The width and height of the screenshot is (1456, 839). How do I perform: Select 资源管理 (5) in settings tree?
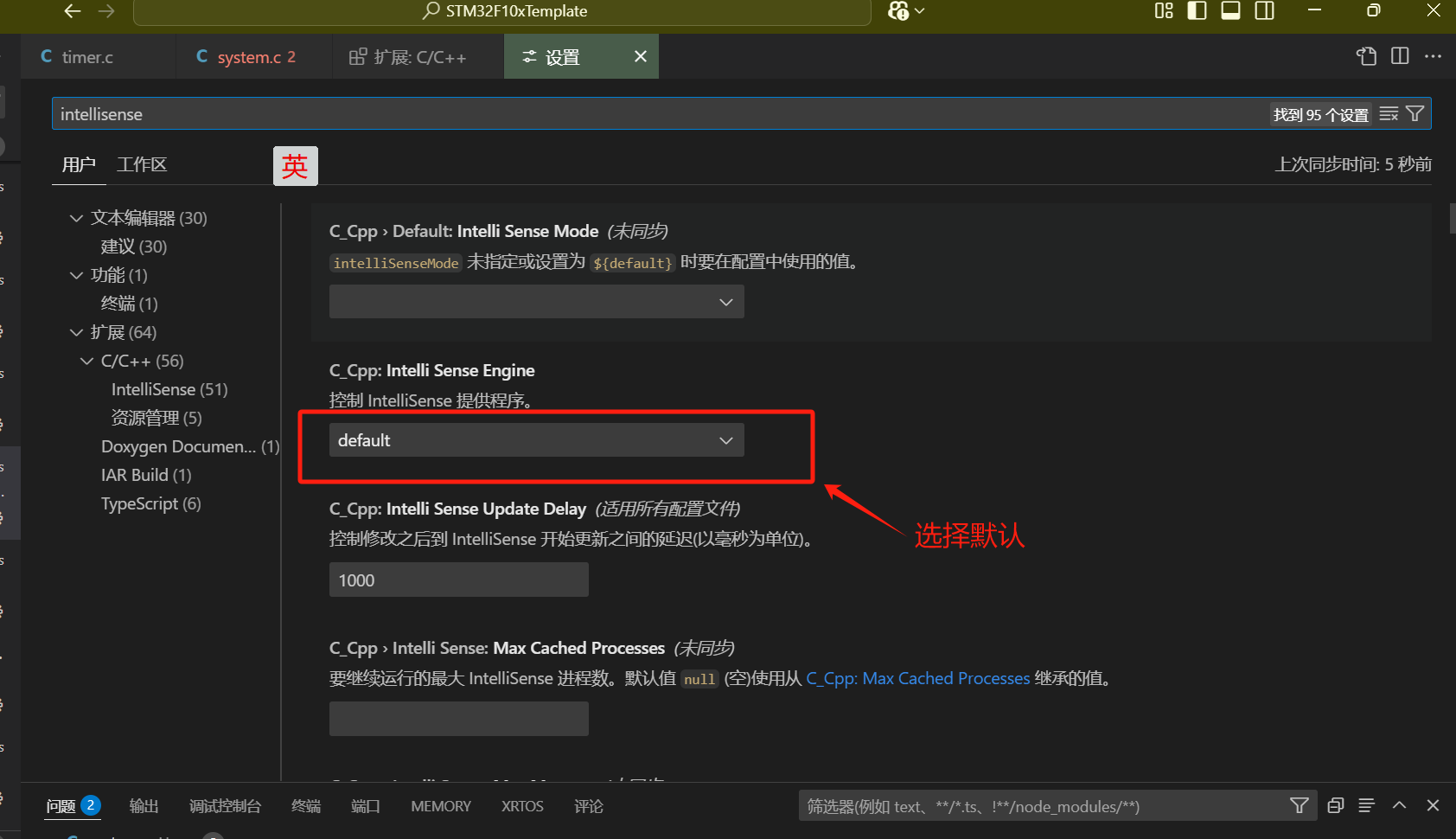click(x=156, y=418)
